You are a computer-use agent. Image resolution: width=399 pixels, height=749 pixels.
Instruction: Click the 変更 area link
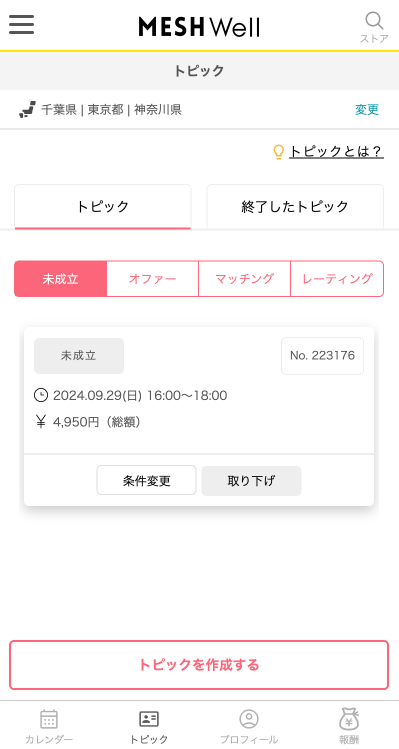[x=367, y=110]
